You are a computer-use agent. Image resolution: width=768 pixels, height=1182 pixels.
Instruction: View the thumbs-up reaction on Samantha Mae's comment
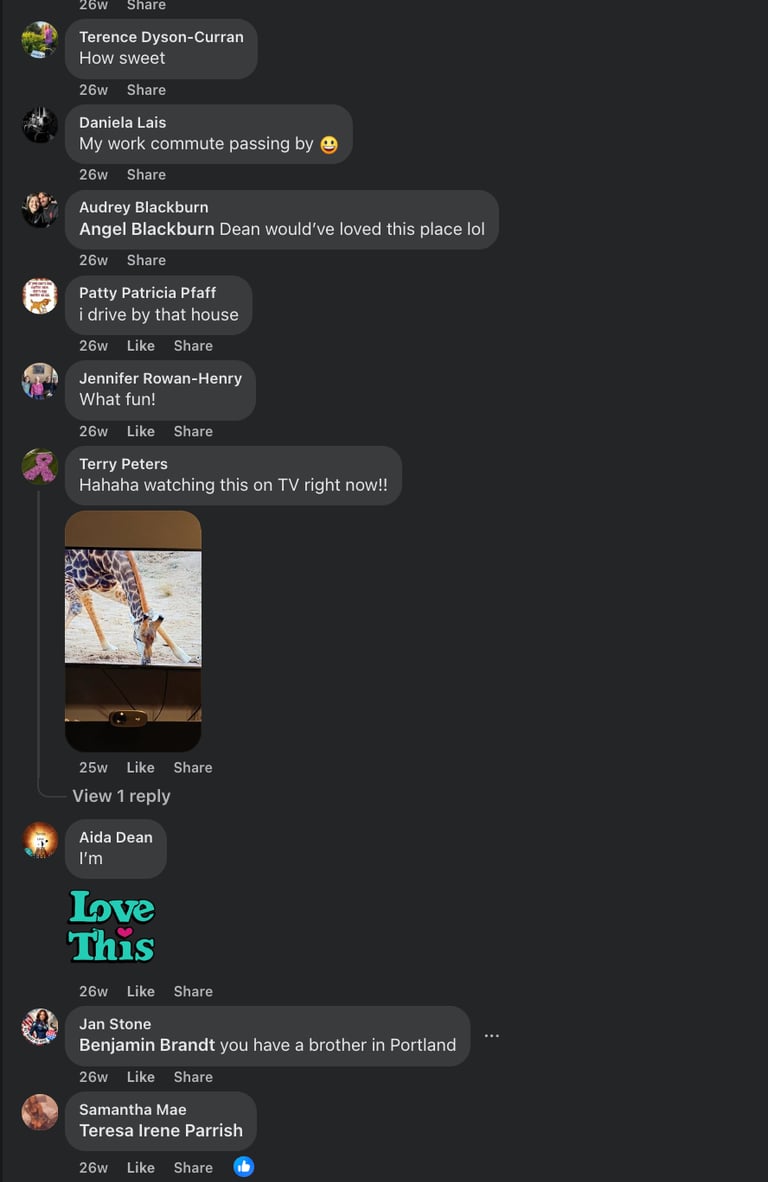(x=243, y=1167)
